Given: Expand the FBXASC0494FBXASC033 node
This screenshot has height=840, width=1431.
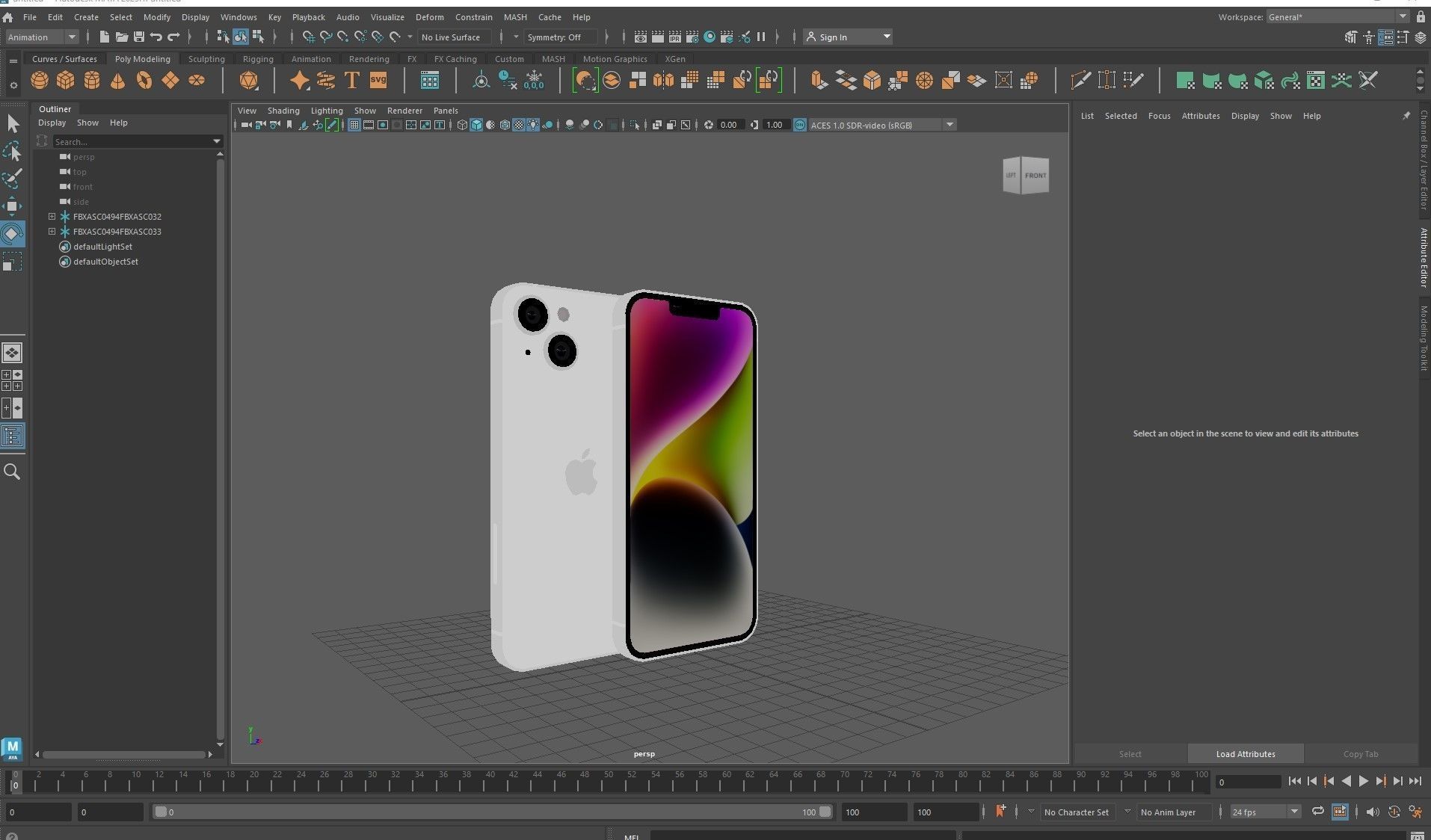Looking at the screenshot, I should click(x=52, y=232).
